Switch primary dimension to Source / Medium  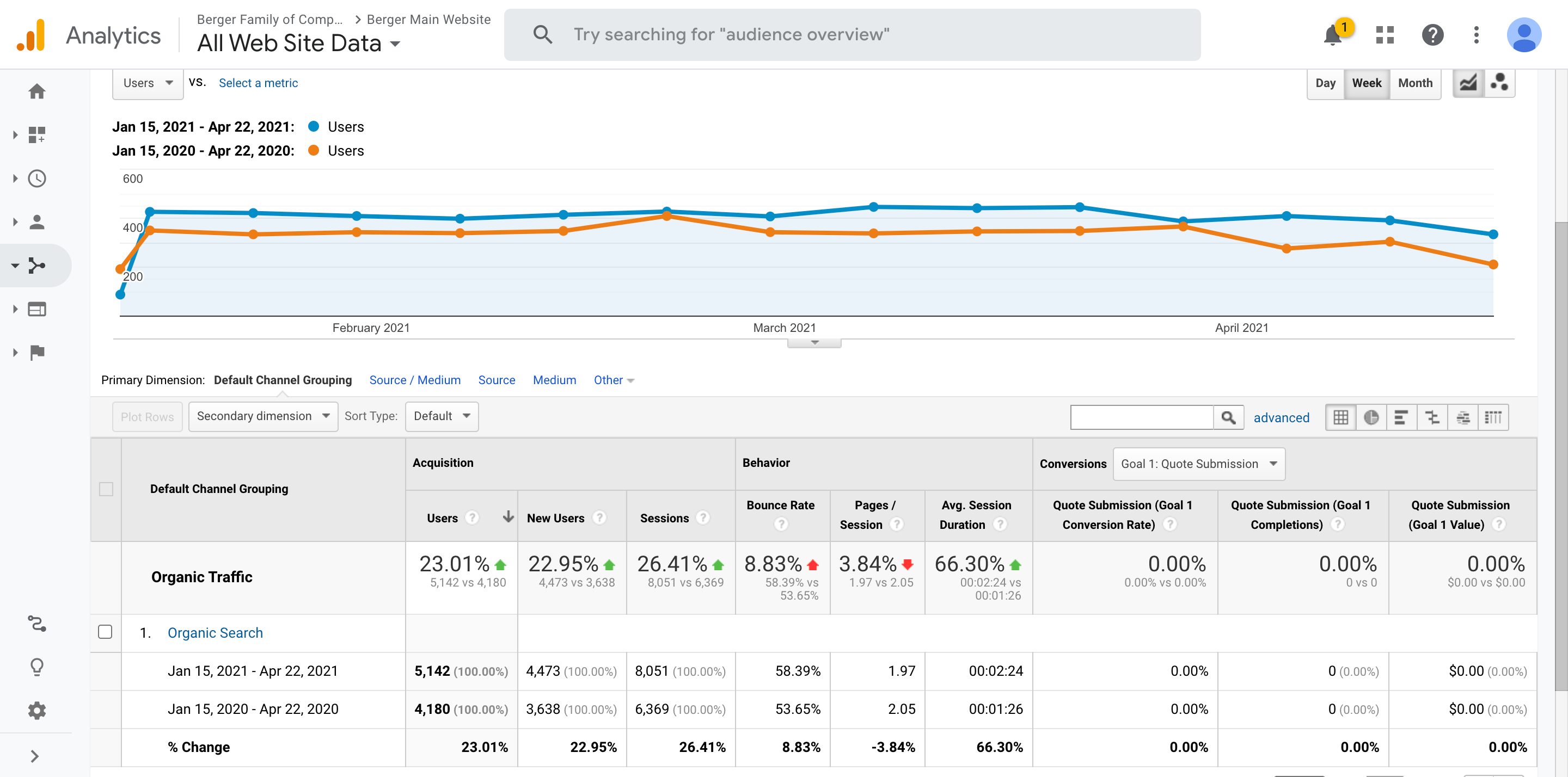[x=414, y=380]
